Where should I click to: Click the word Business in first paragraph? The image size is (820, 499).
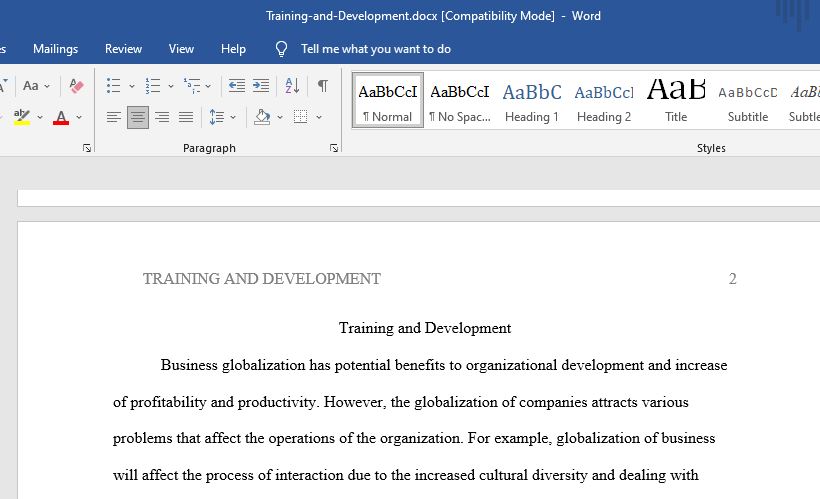click(x=189, y=365)
